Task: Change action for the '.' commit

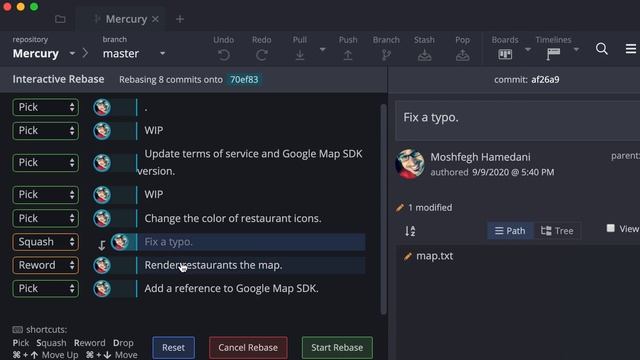Action: pos(46,107)
